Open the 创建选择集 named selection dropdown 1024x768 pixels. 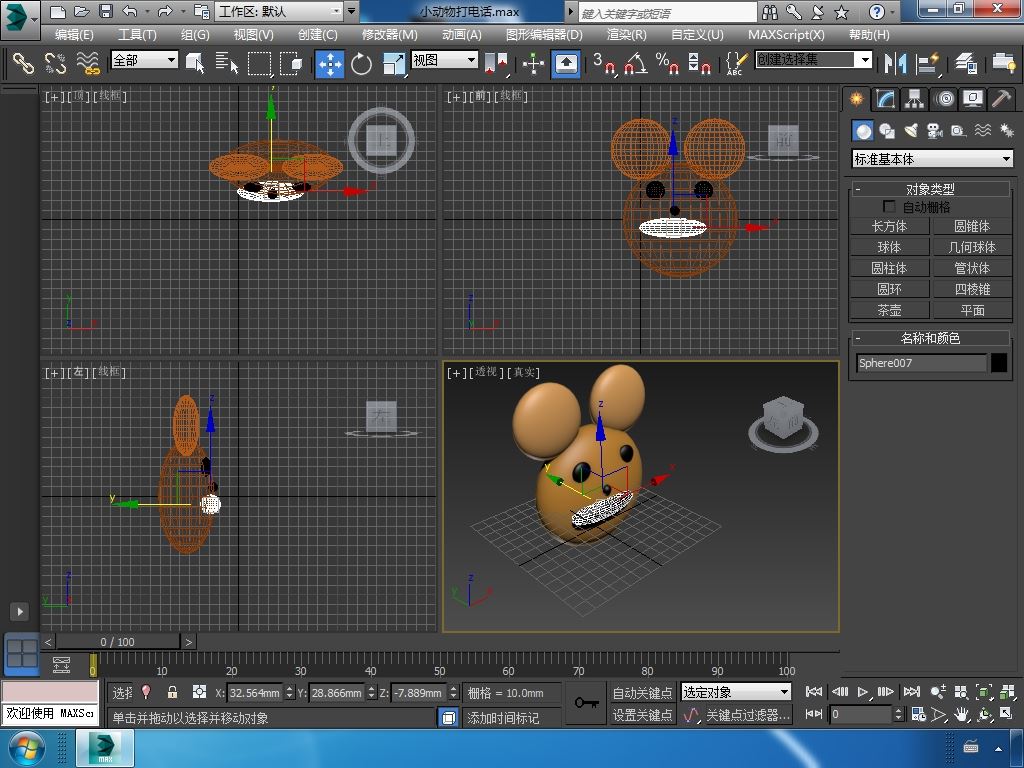814,60
